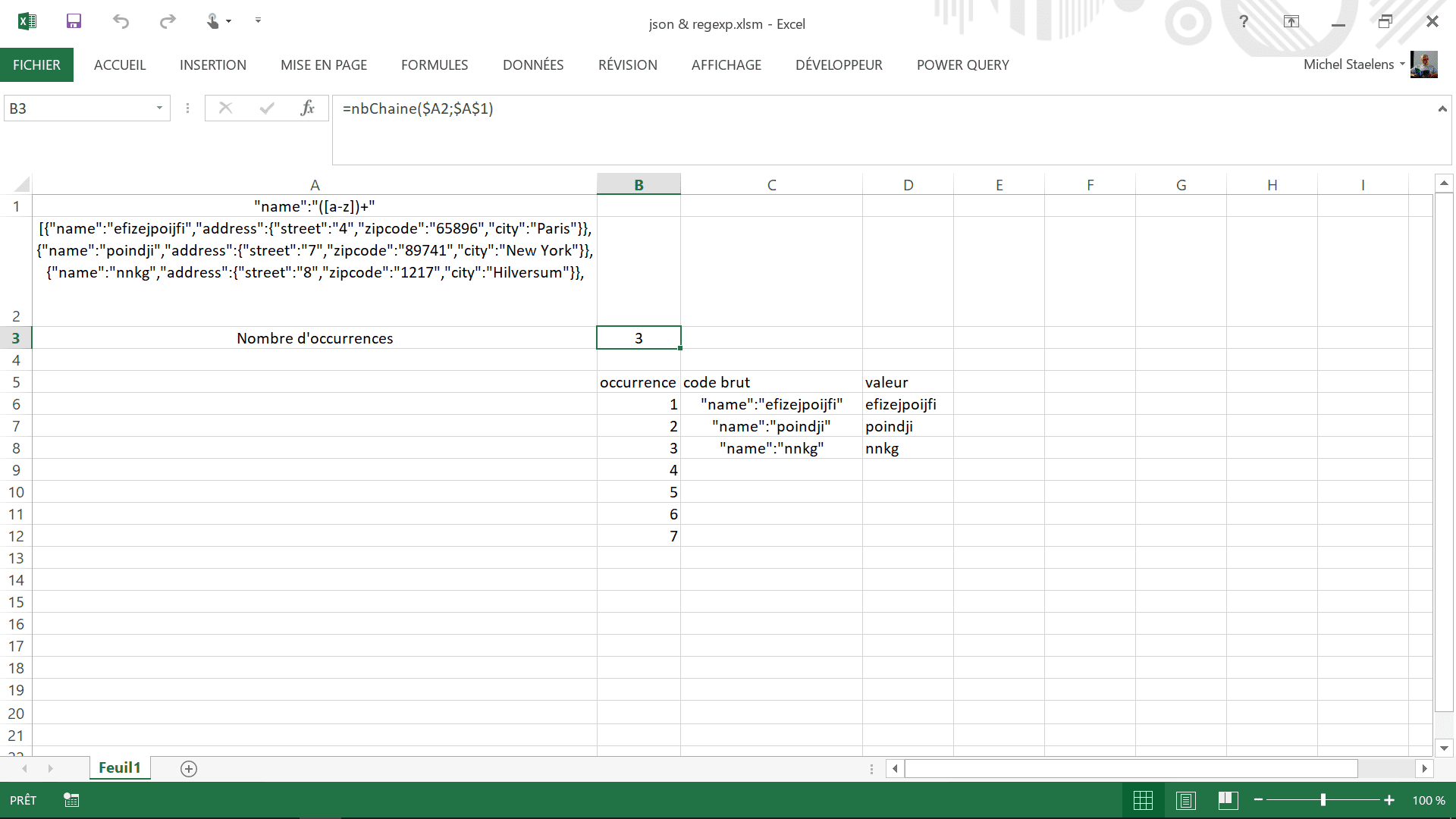Open the POWER QUERY ribbon tab

(962, 65)
